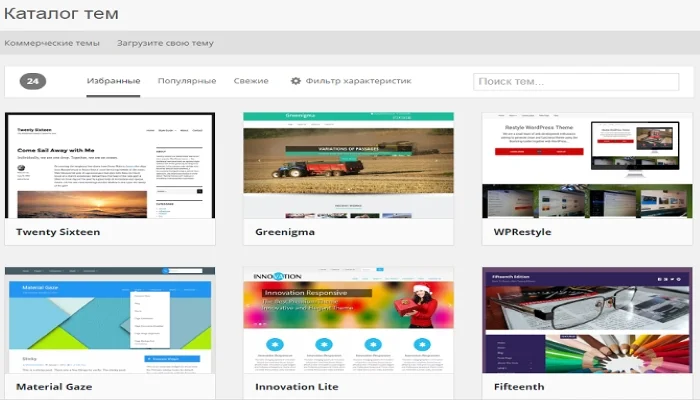The height and width of the screenshot is (400, 700).
Task: Click the Twenty Sixteen theme name
Action: click(x=58, y=232)
